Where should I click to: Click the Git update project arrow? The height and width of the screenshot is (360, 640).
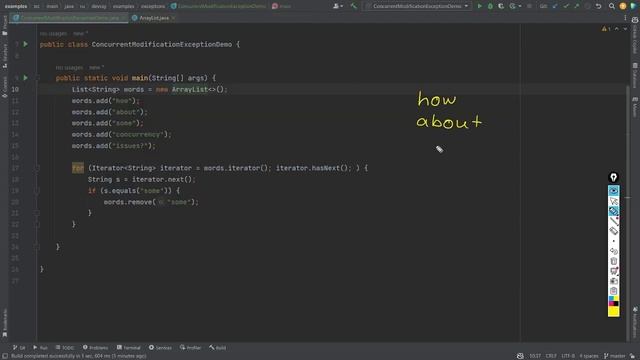pos(555,6)
